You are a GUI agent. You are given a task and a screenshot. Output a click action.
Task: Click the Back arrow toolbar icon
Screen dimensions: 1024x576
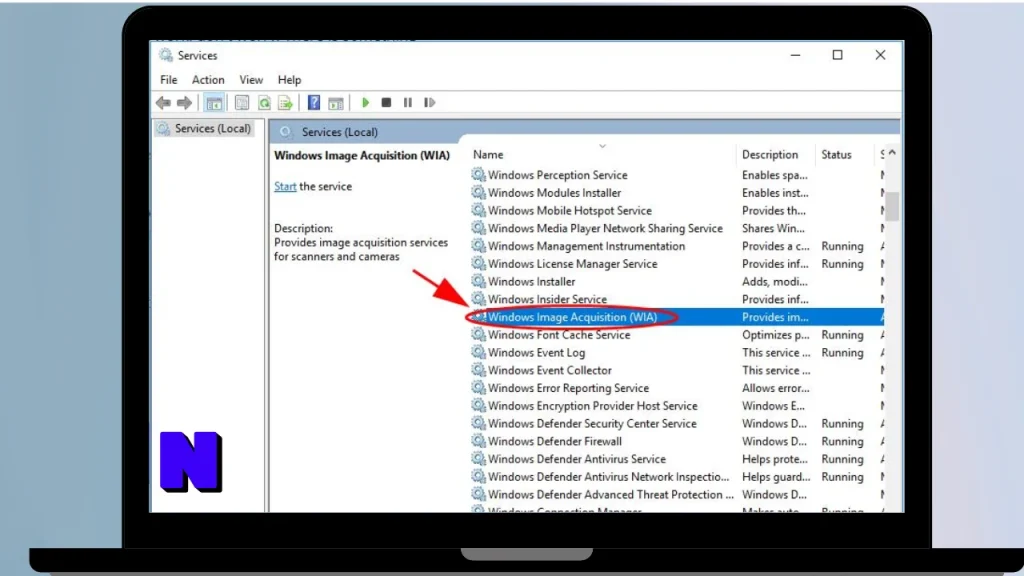coord(163,103)
